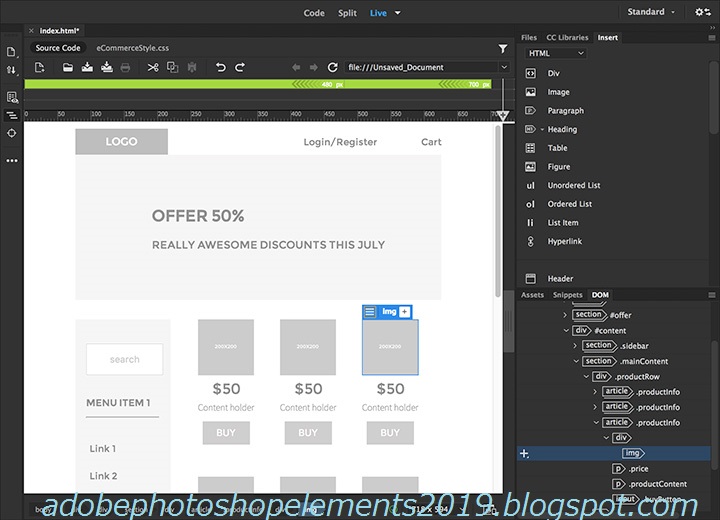Open the address bar dropdown arrow
This screenshot has height=520, width=720.
(x=504, y=67)
